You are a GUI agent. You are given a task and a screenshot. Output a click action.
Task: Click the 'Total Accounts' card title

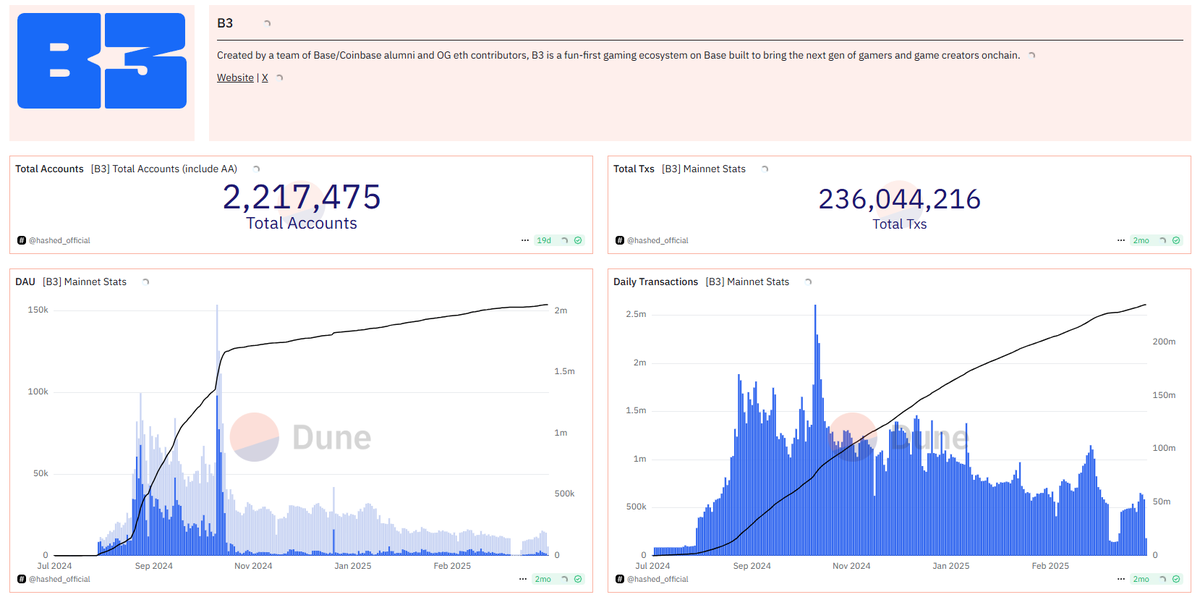[x=49, y=169]
